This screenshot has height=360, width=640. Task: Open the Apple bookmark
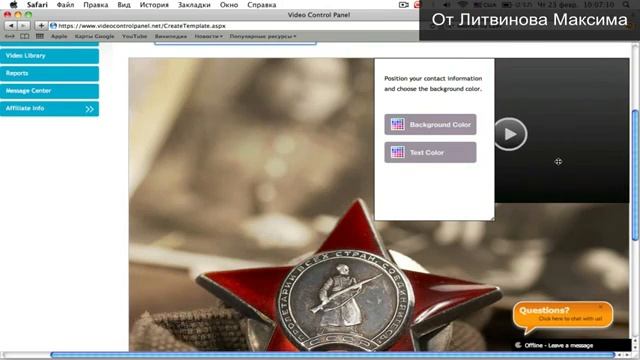[59, 36]
